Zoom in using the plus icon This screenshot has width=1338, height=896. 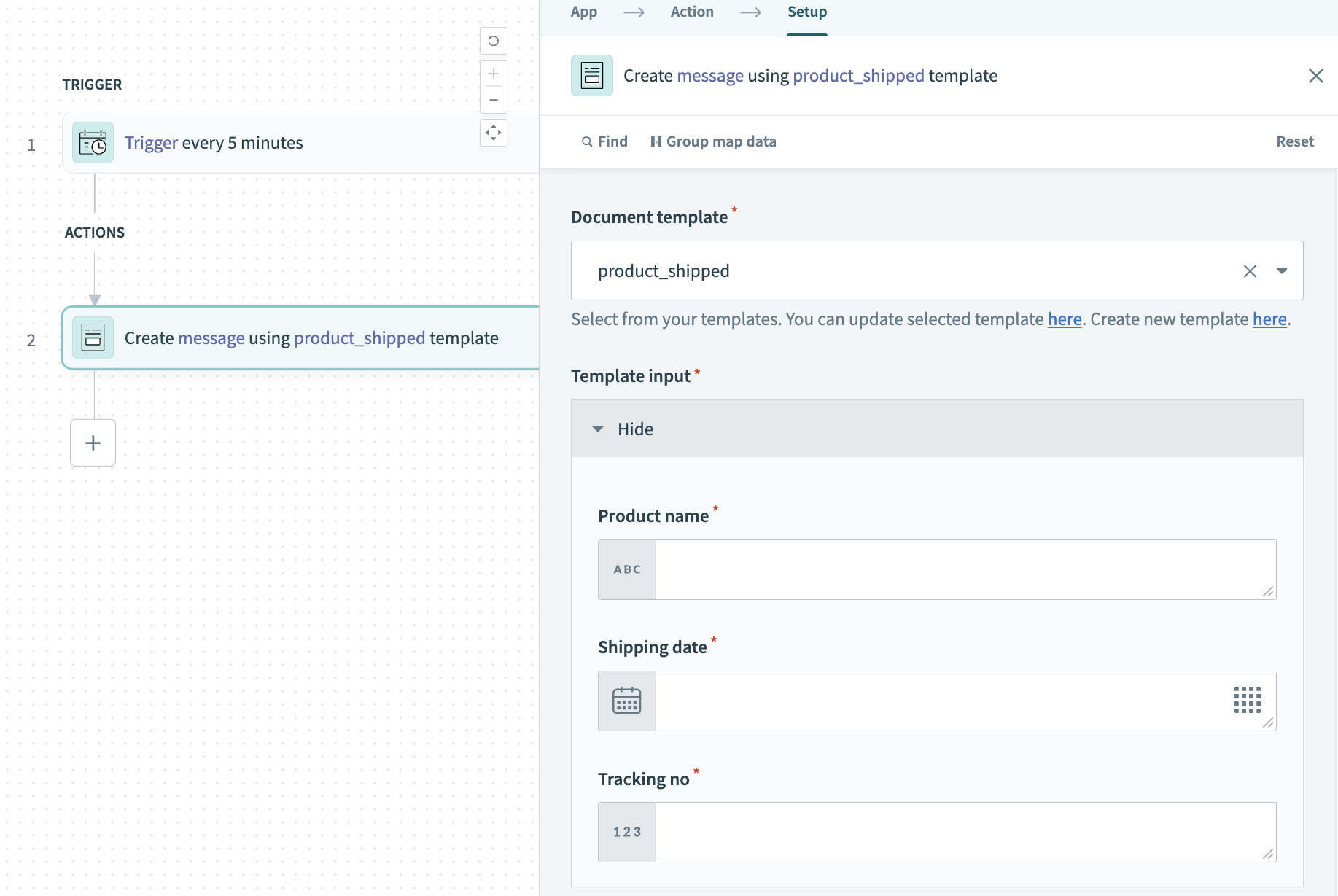pos(494,74)
